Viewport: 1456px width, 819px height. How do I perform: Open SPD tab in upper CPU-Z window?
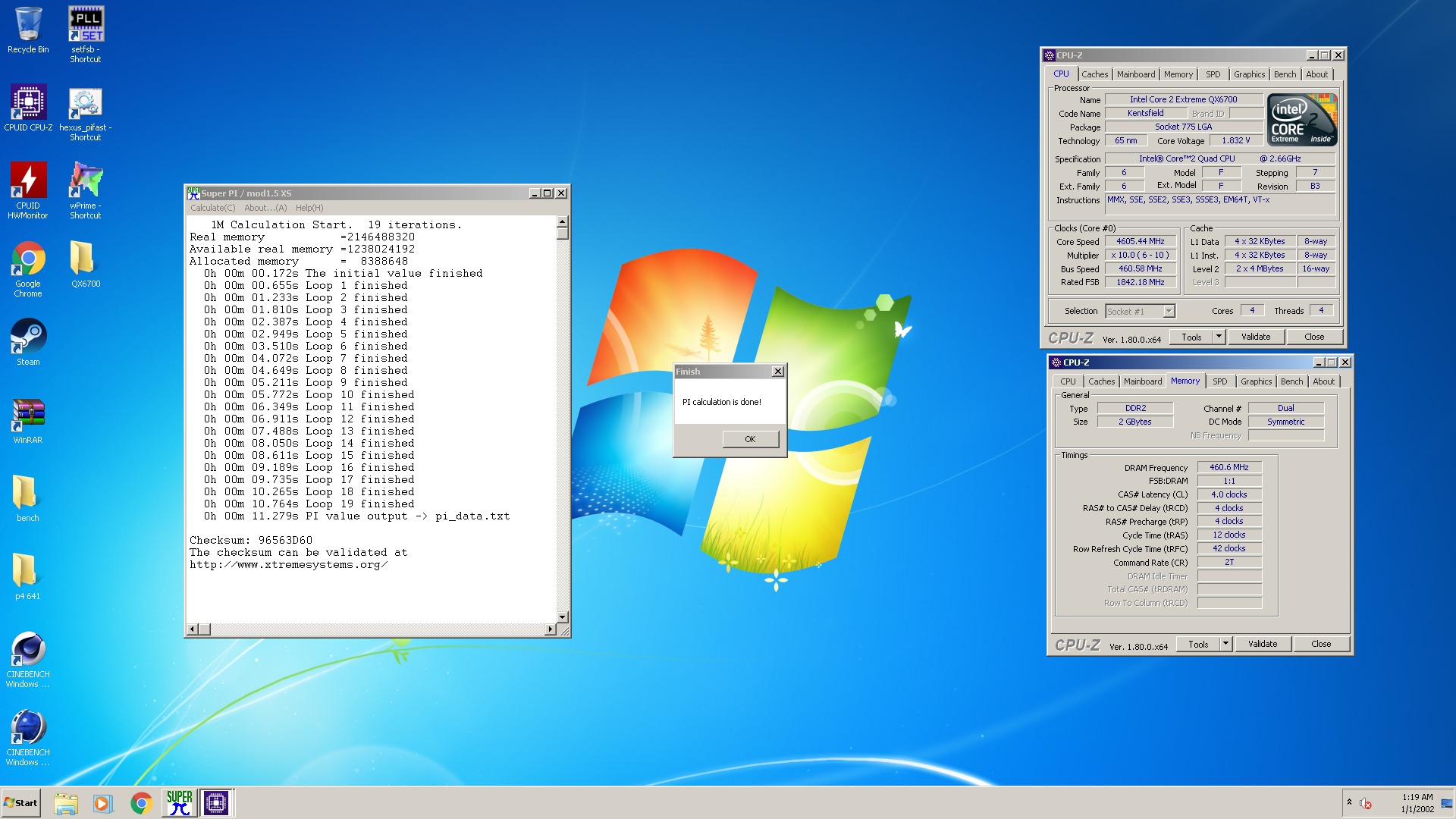(1213, 74)
